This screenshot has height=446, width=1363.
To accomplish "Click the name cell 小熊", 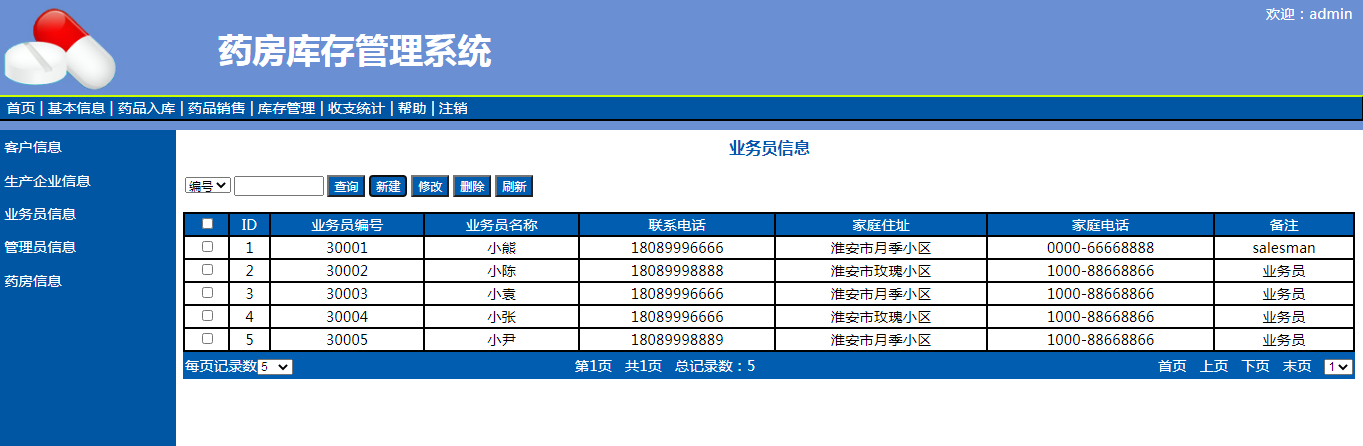I will click(502, 247).
